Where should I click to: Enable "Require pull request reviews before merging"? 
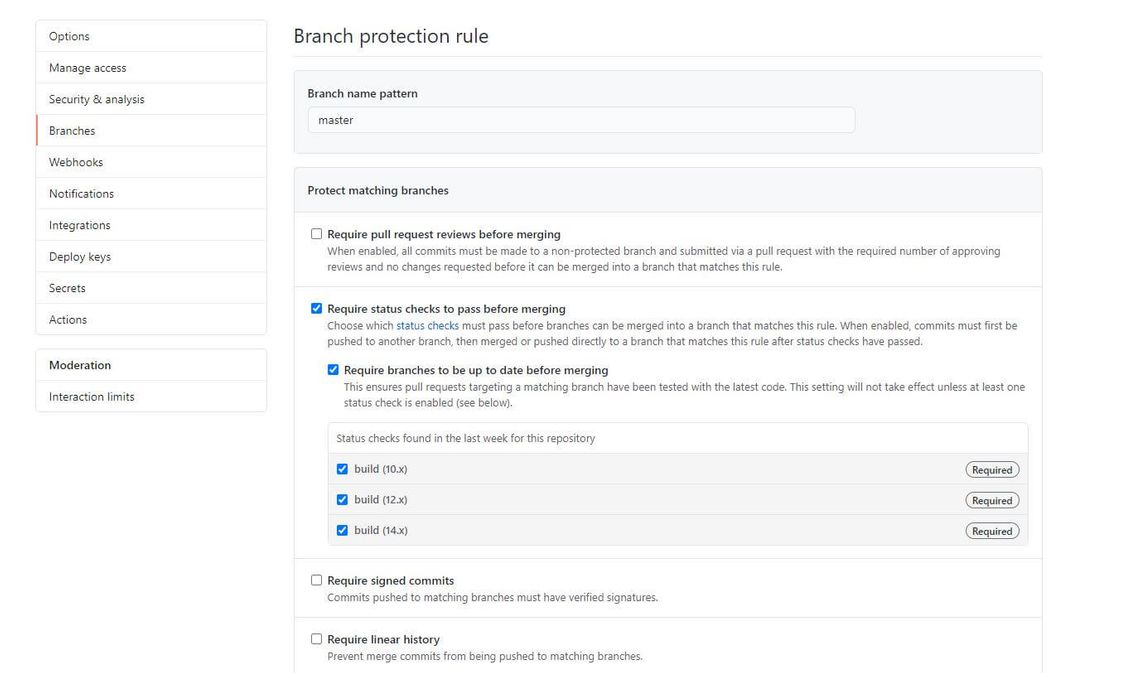pyautogui.click(x=316, y=233)
